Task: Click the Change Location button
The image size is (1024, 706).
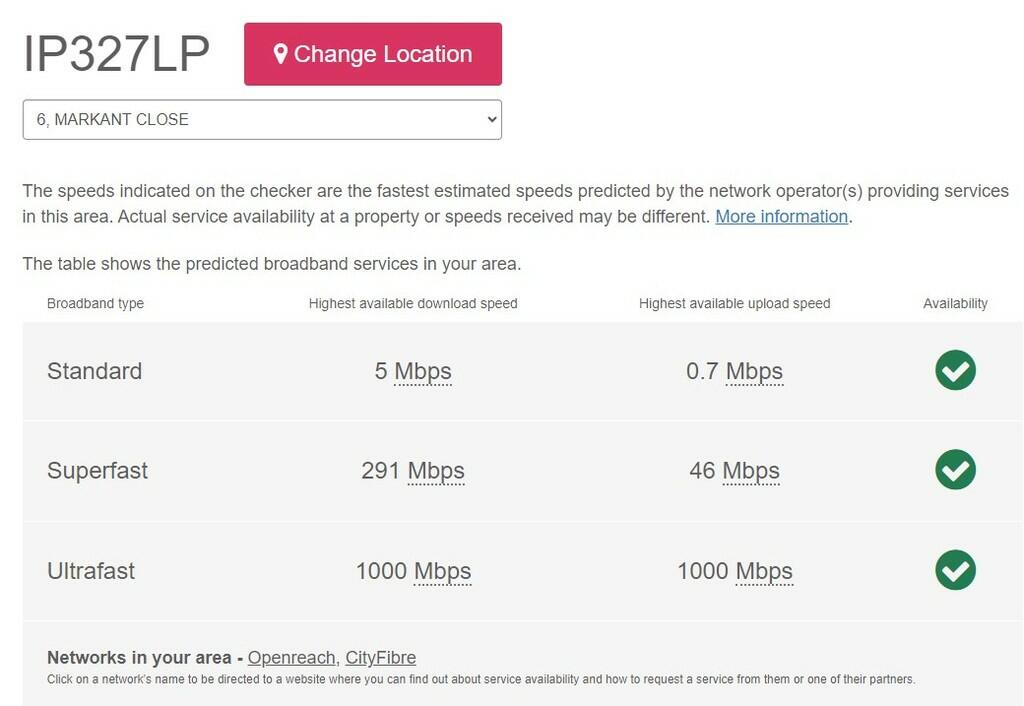Action: tap(372, 54)
